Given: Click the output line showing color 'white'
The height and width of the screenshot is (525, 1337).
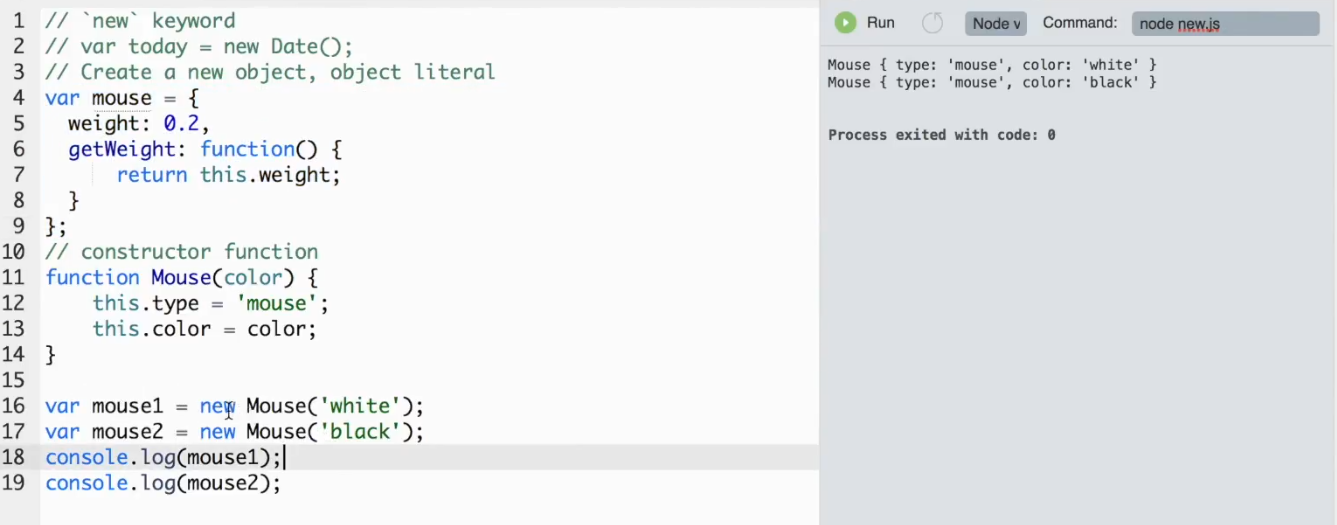Looking at the screenshot, I should (992, 65).
